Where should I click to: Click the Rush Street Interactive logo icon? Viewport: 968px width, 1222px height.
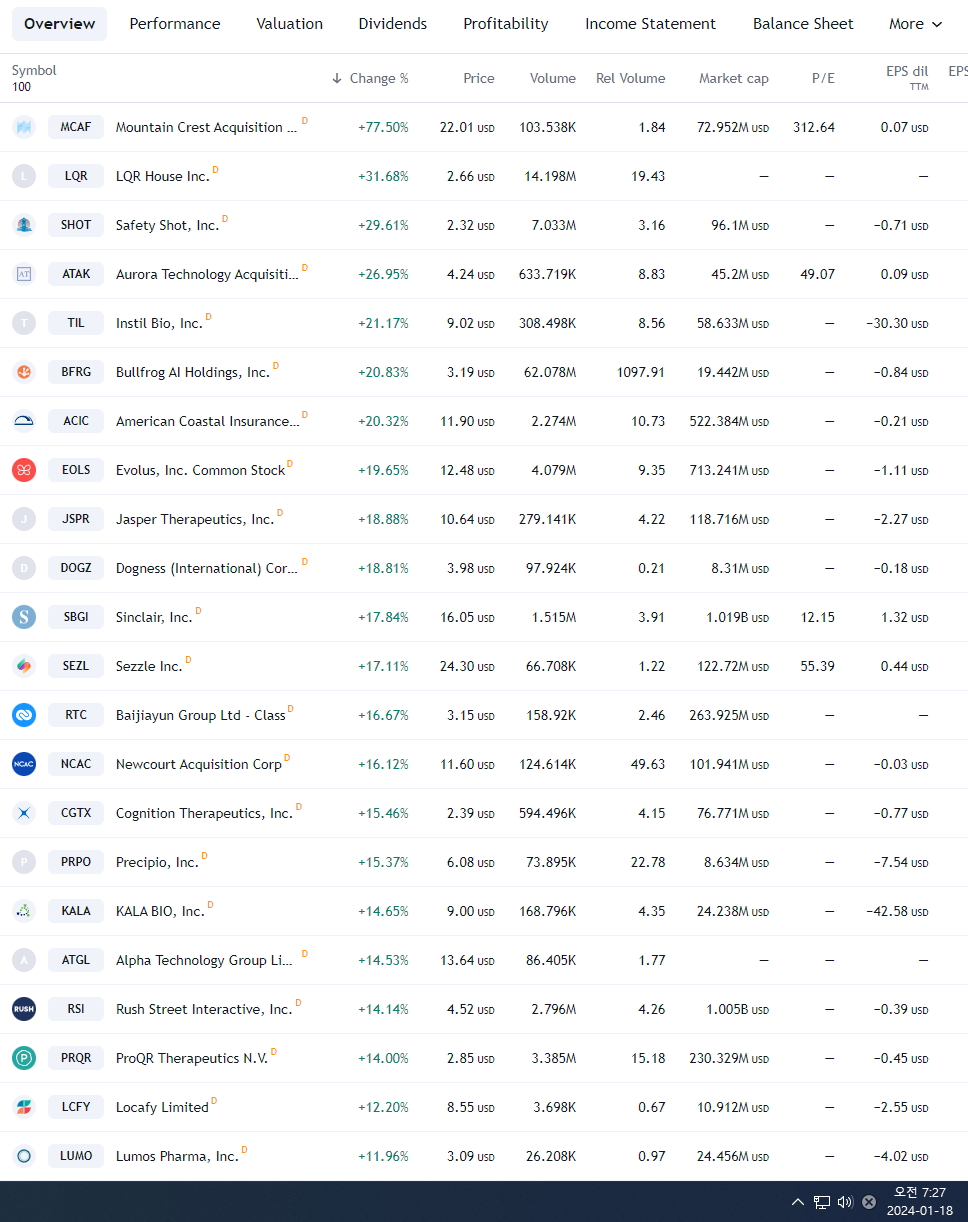[x=24, y=1009]
